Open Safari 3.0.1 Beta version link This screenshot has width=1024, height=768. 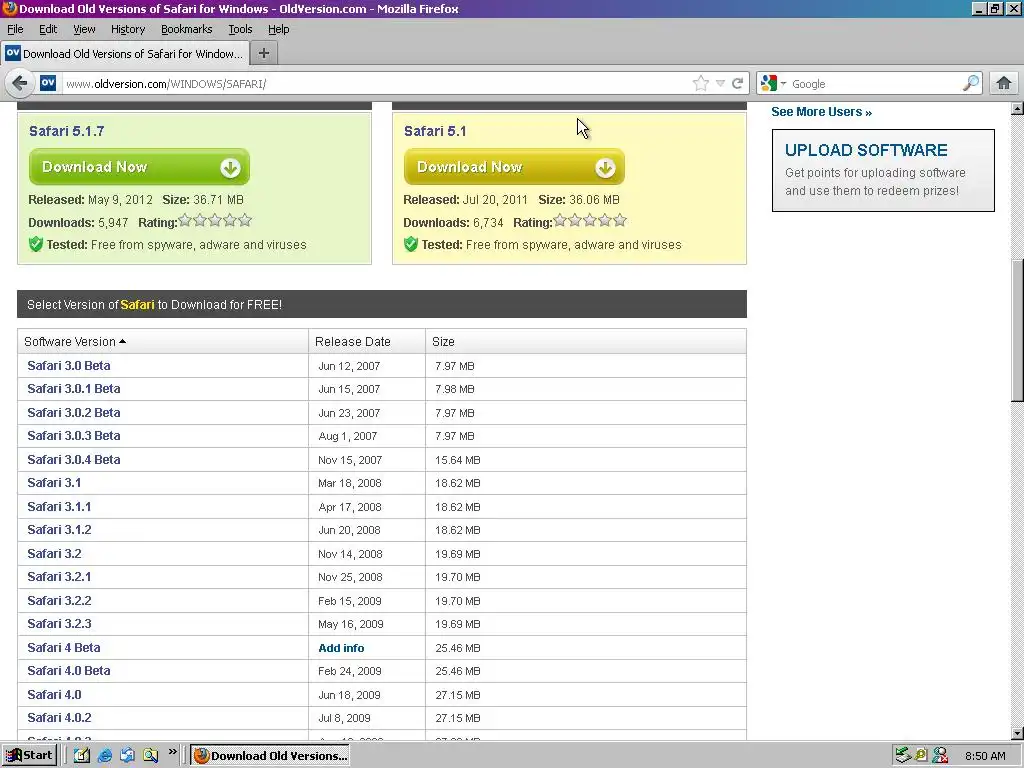[x=74, y=389]
